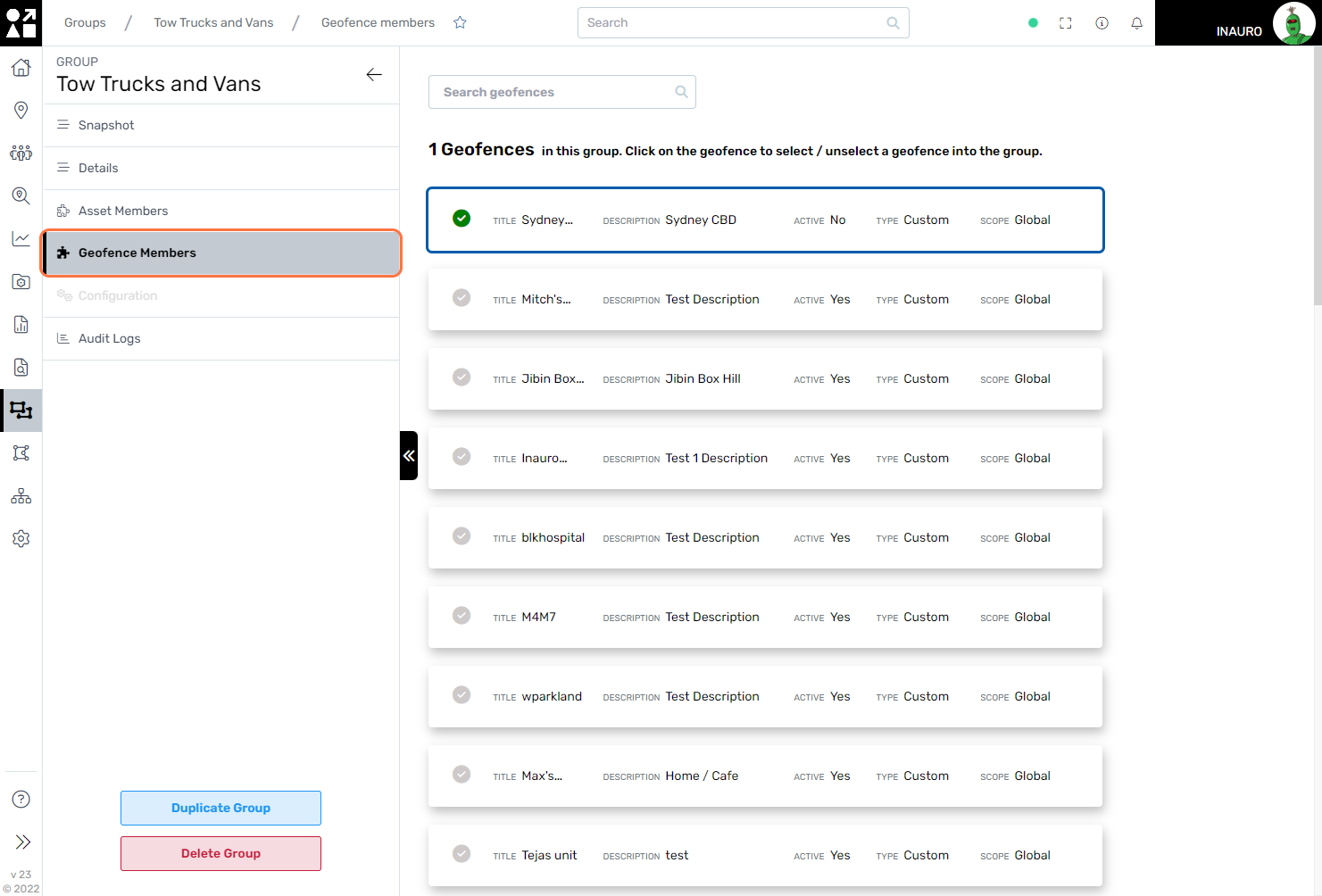1322x896 pixels.
Task: Click the INAURO account name
Action: [x=1239, y=31]
